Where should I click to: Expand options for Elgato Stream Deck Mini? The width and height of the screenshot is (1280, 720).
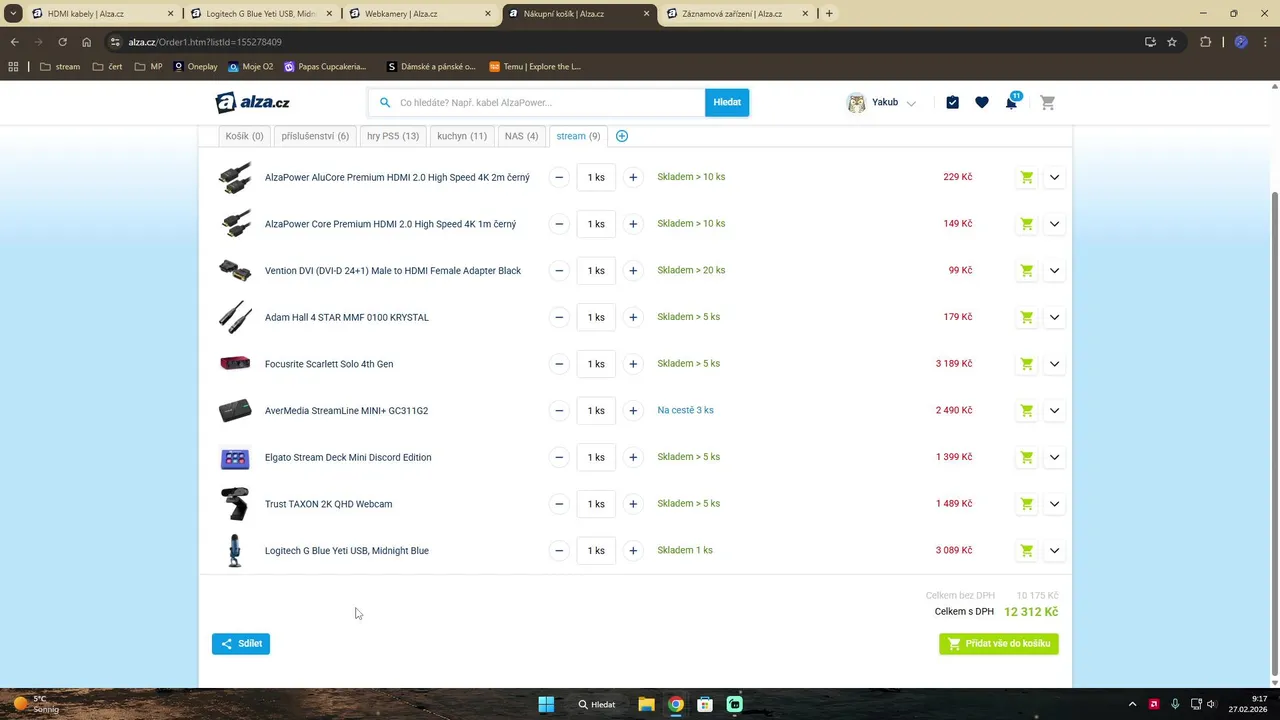click(x=1054, y=457)
